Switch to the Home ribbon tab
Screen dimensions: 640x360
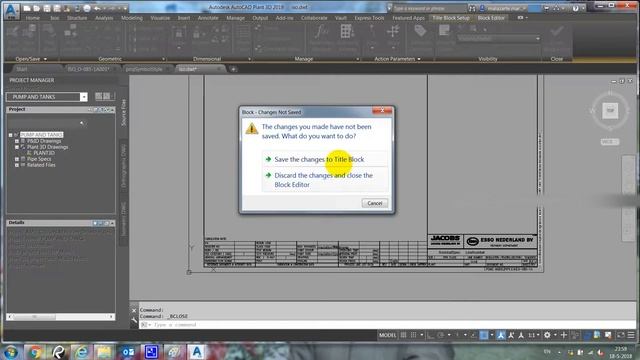[x=33, y=18]
